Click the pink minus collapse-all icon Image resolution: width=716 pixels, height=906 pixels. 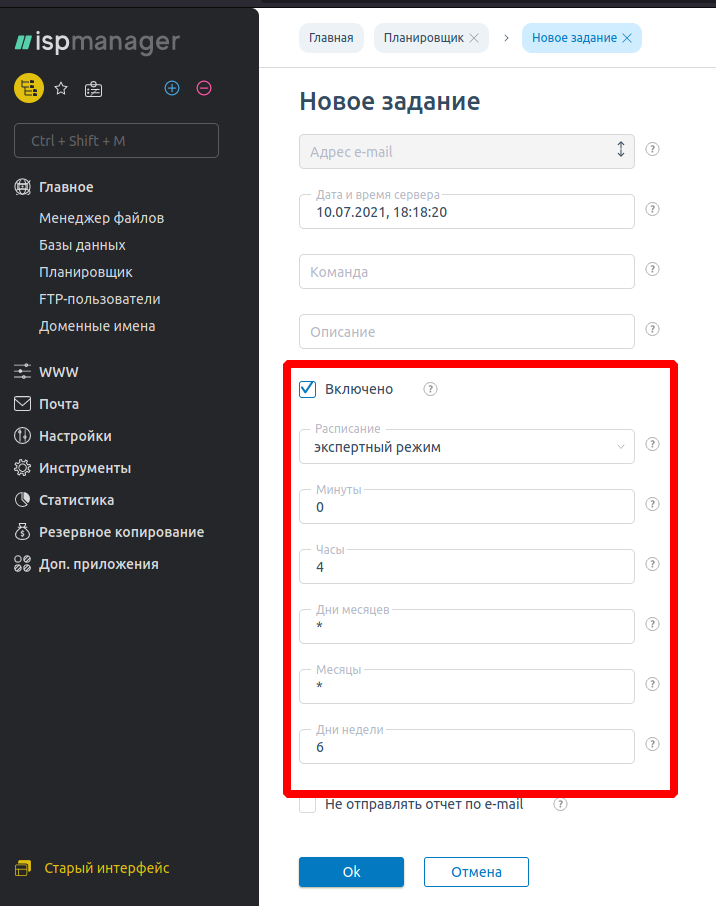coord(204,88)
